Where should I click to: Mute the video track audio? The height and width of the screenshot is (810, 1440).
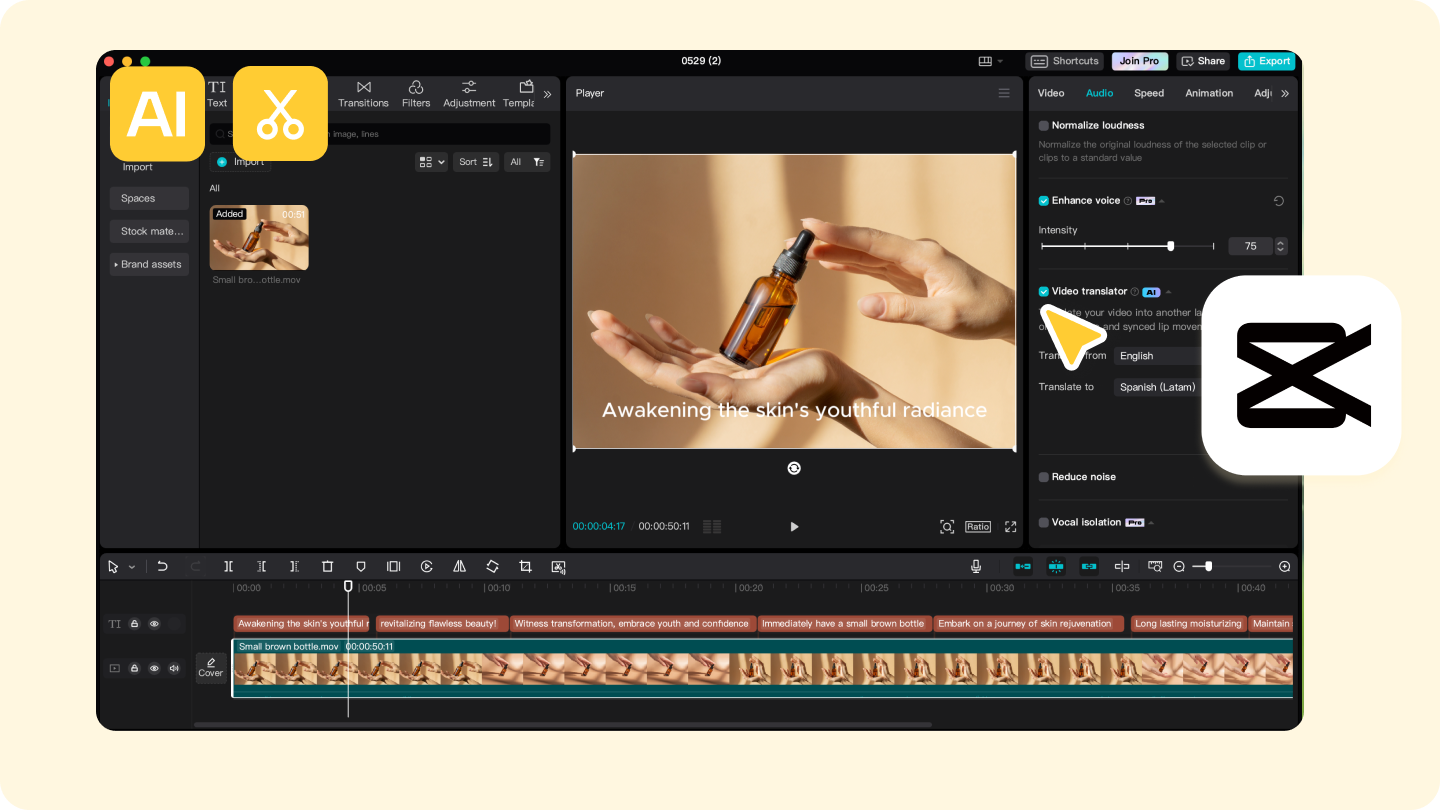[x=174, y=668]
